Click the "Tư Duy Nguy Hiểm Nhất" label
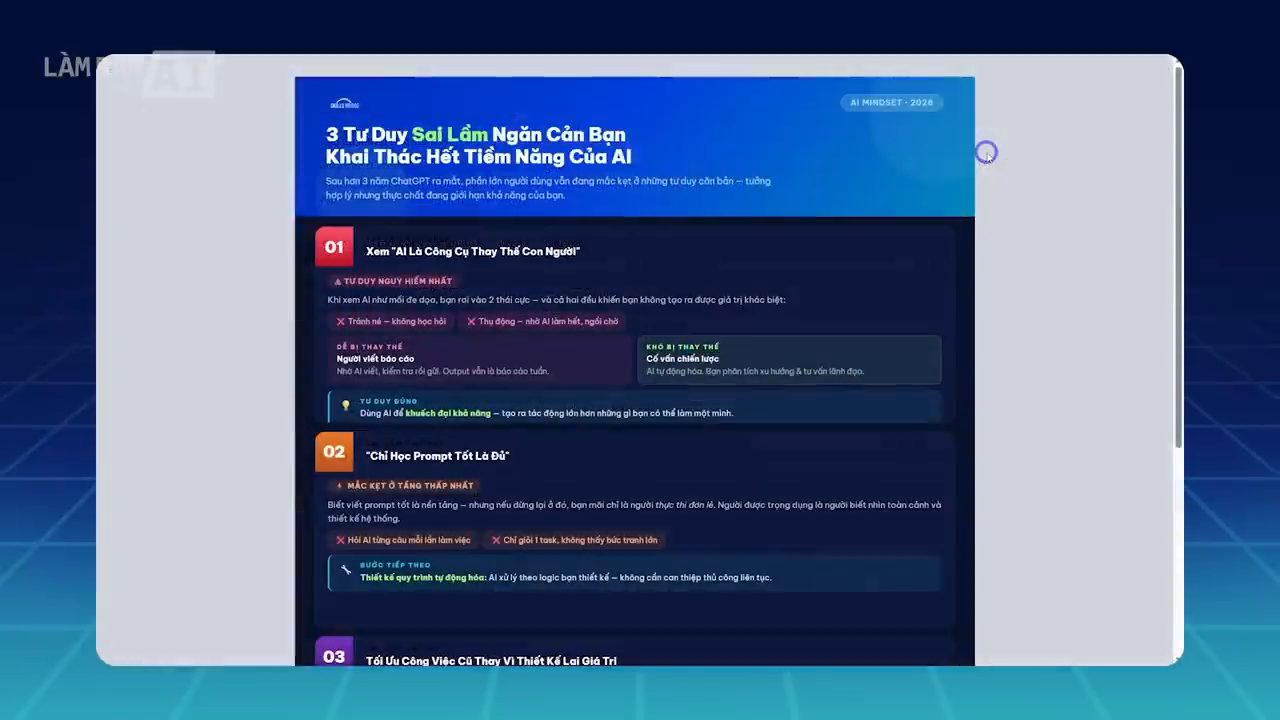The image size is (1280, 720). click(x=398, y=281)
